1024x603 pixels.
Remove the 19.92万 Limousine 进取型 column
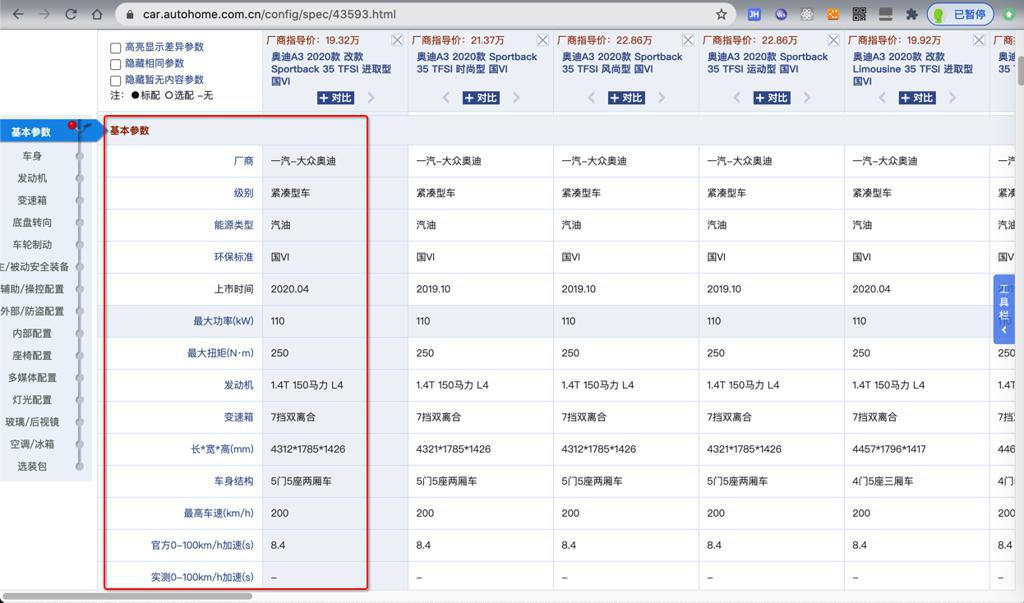point(978,40)
